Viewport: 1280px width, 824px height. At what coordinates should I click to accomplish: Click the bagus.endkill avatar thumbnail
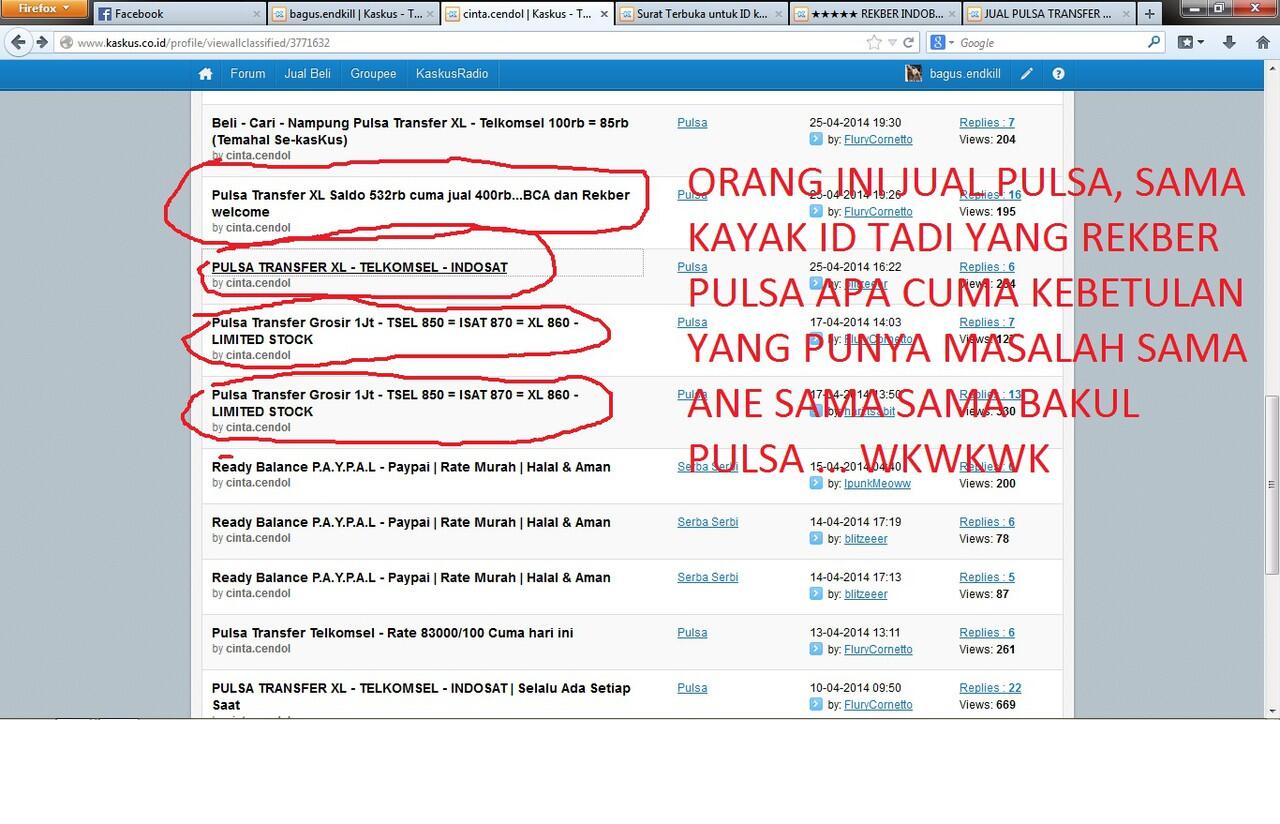913,74
